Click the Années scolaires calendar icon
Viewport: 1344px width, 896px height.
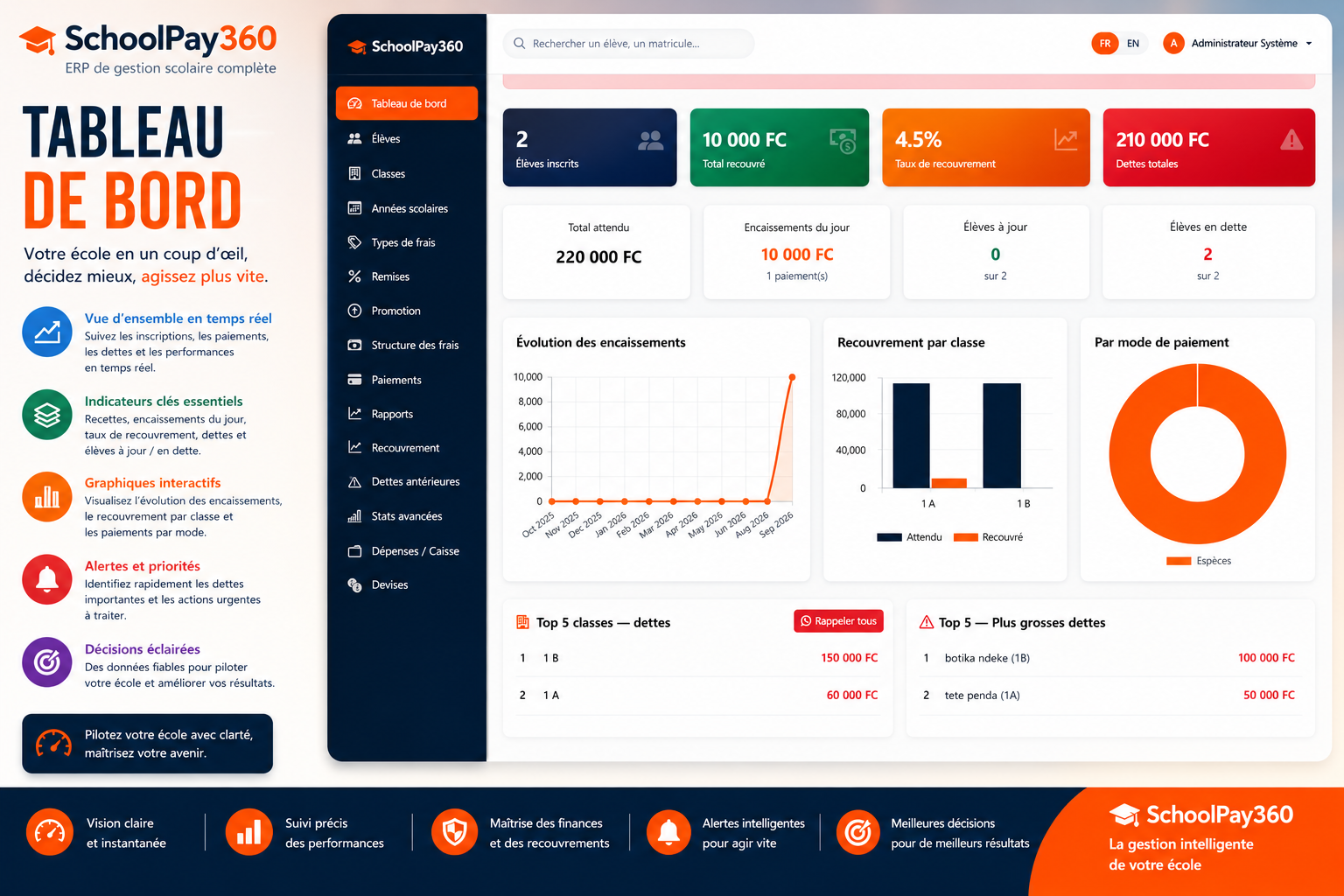[x=354, y=208]
